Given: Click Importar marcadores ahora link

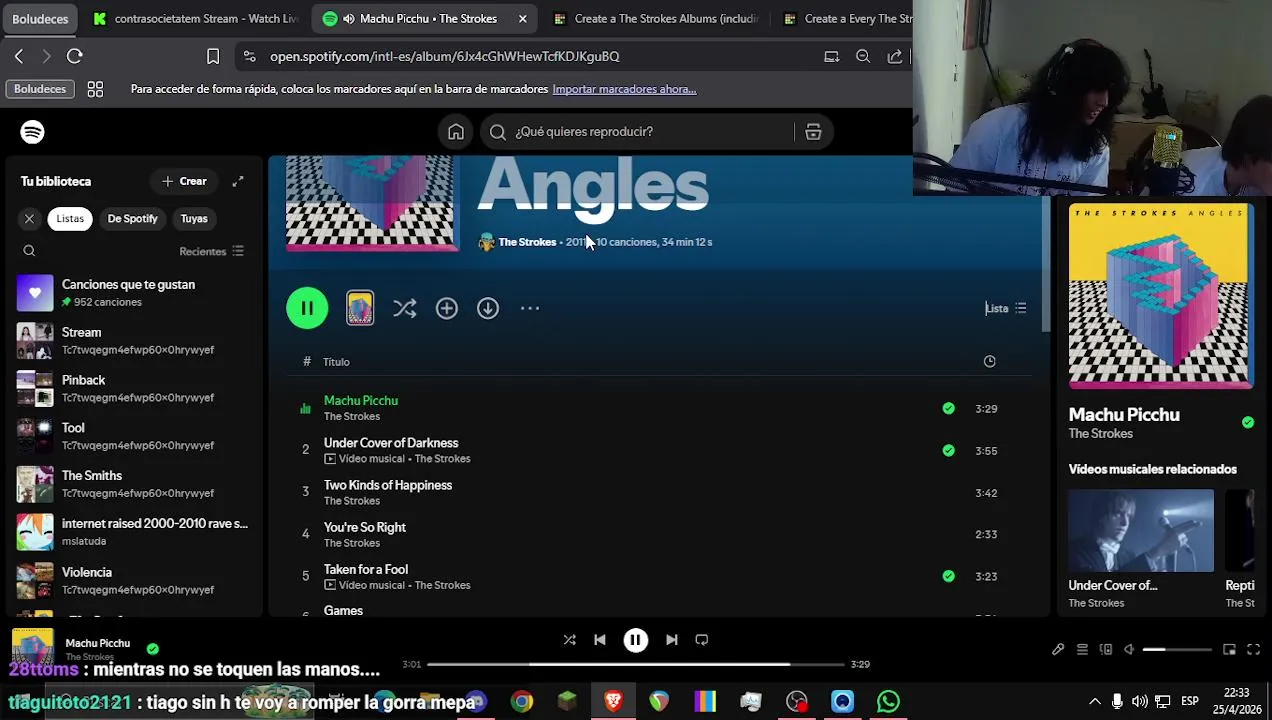Looking at the screenshot, I should pos(624,89).
